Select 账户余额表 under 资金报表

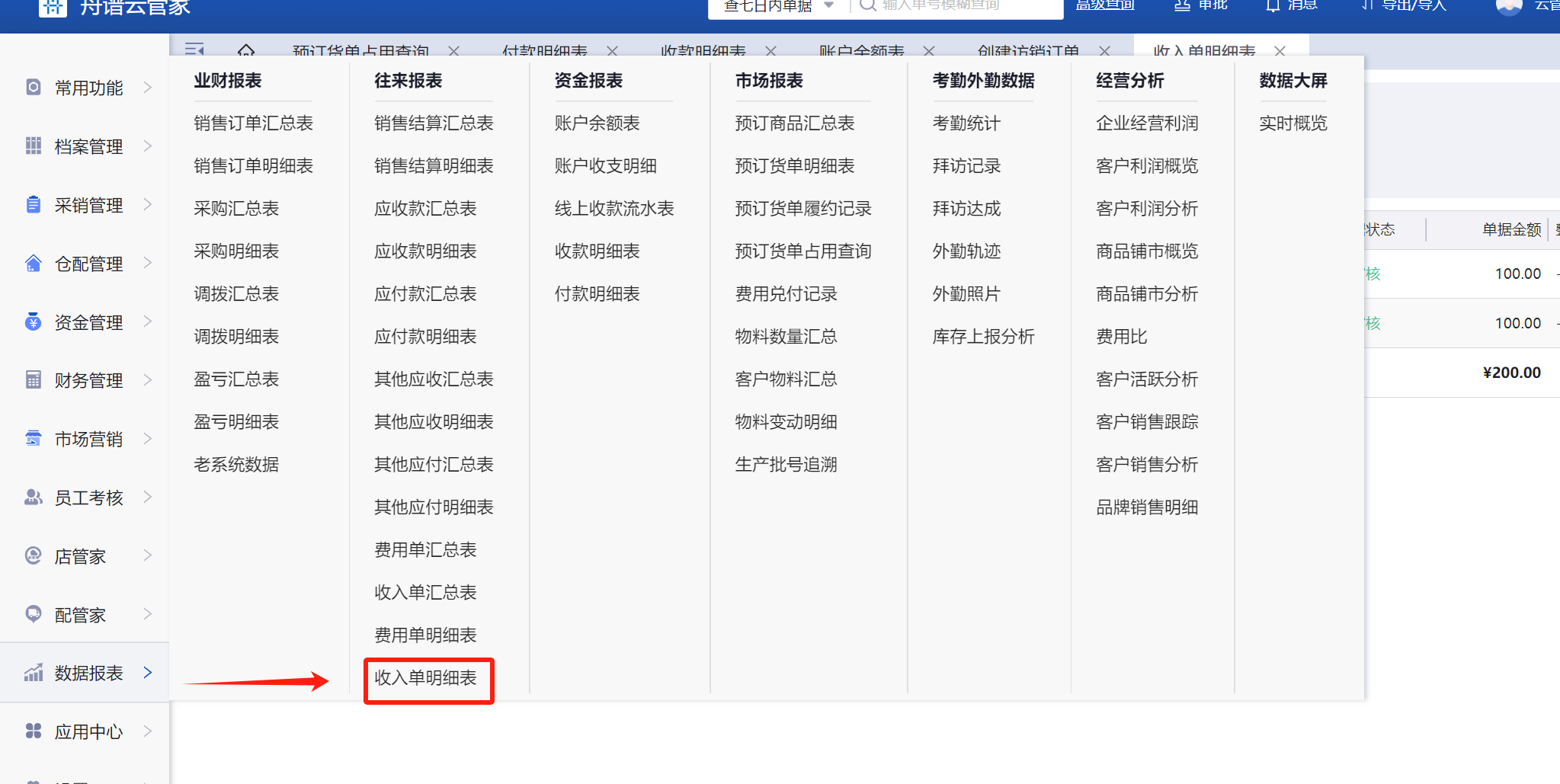tap(597, 123)
